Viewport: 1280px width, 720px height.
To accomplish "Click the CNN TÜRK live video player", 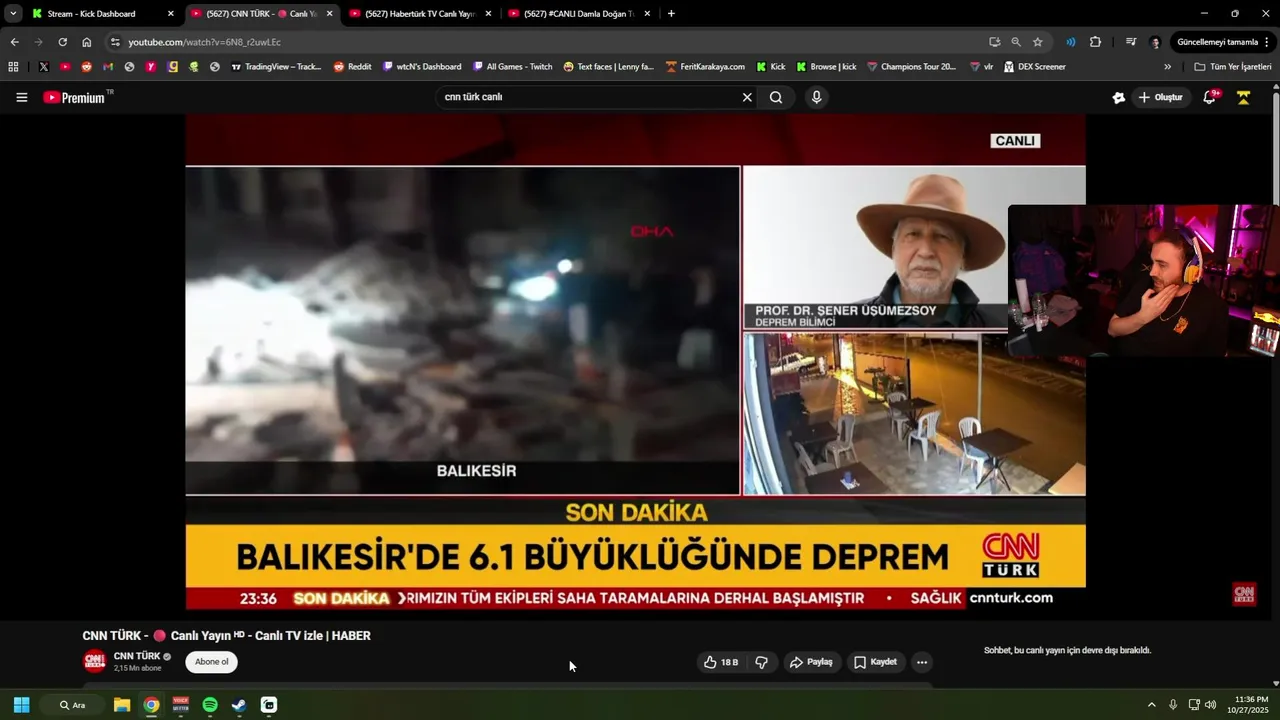I will pyautogui.click(x=635, y=362).
